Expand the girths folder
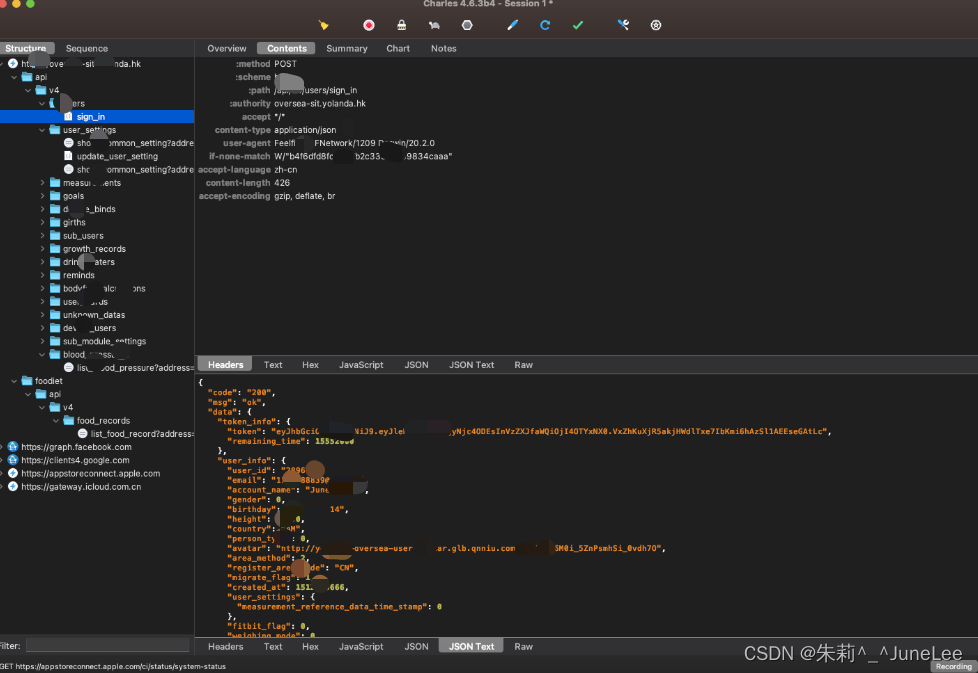The width and height of the screenshot is (978, 673). click(x=42, y=222)
